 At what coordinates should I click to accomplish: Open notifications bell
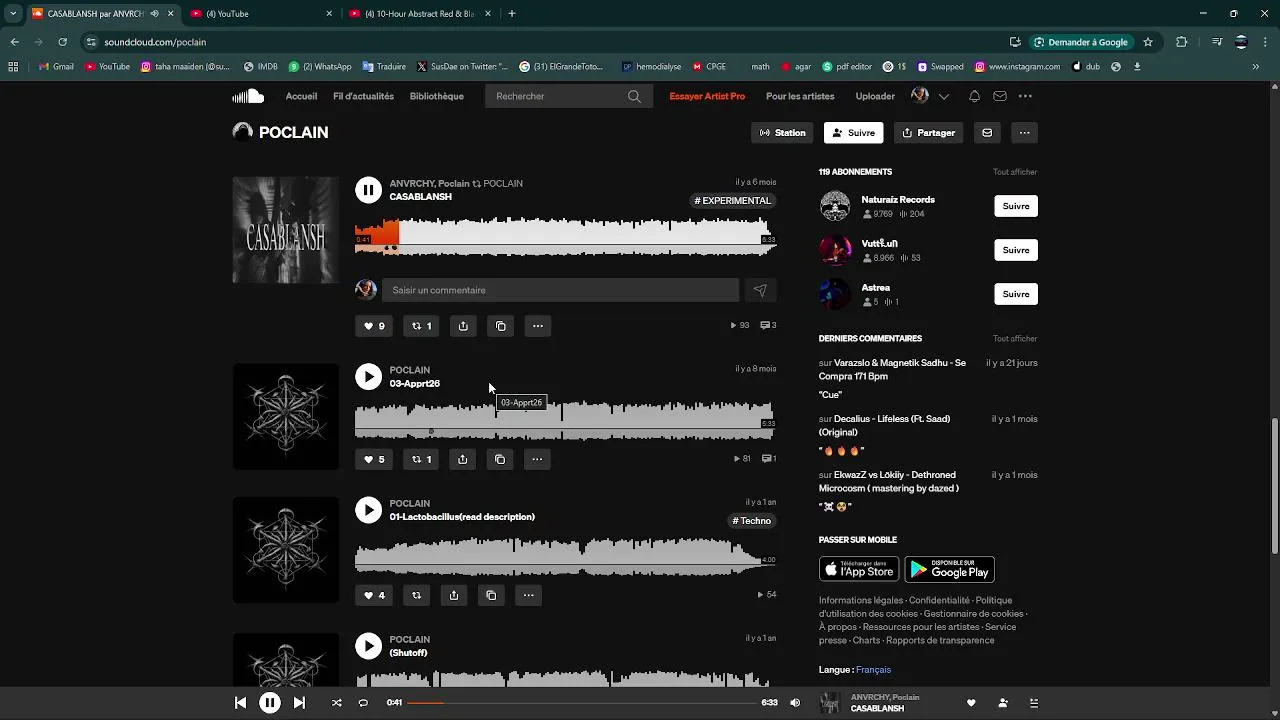tap(974, 96)
